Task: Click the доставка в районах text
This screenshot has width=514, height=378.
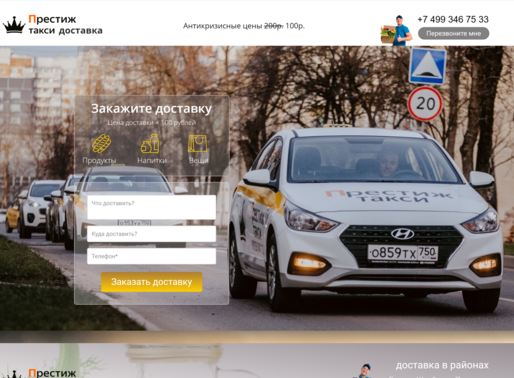Action: click(442, 365)
